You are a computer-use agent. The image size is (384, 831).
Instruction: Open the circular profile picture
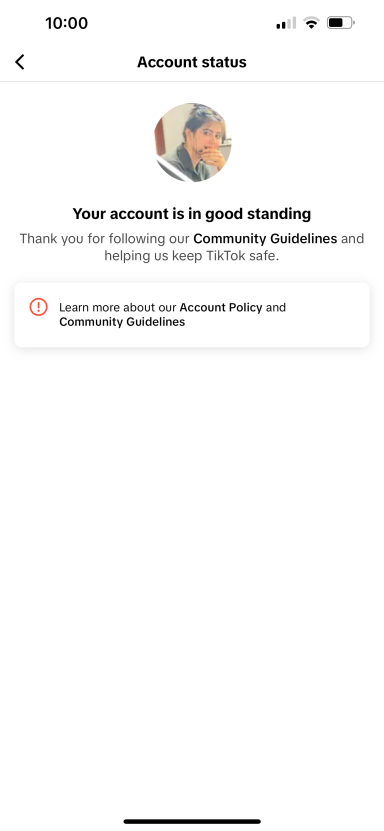click(192, 143)
